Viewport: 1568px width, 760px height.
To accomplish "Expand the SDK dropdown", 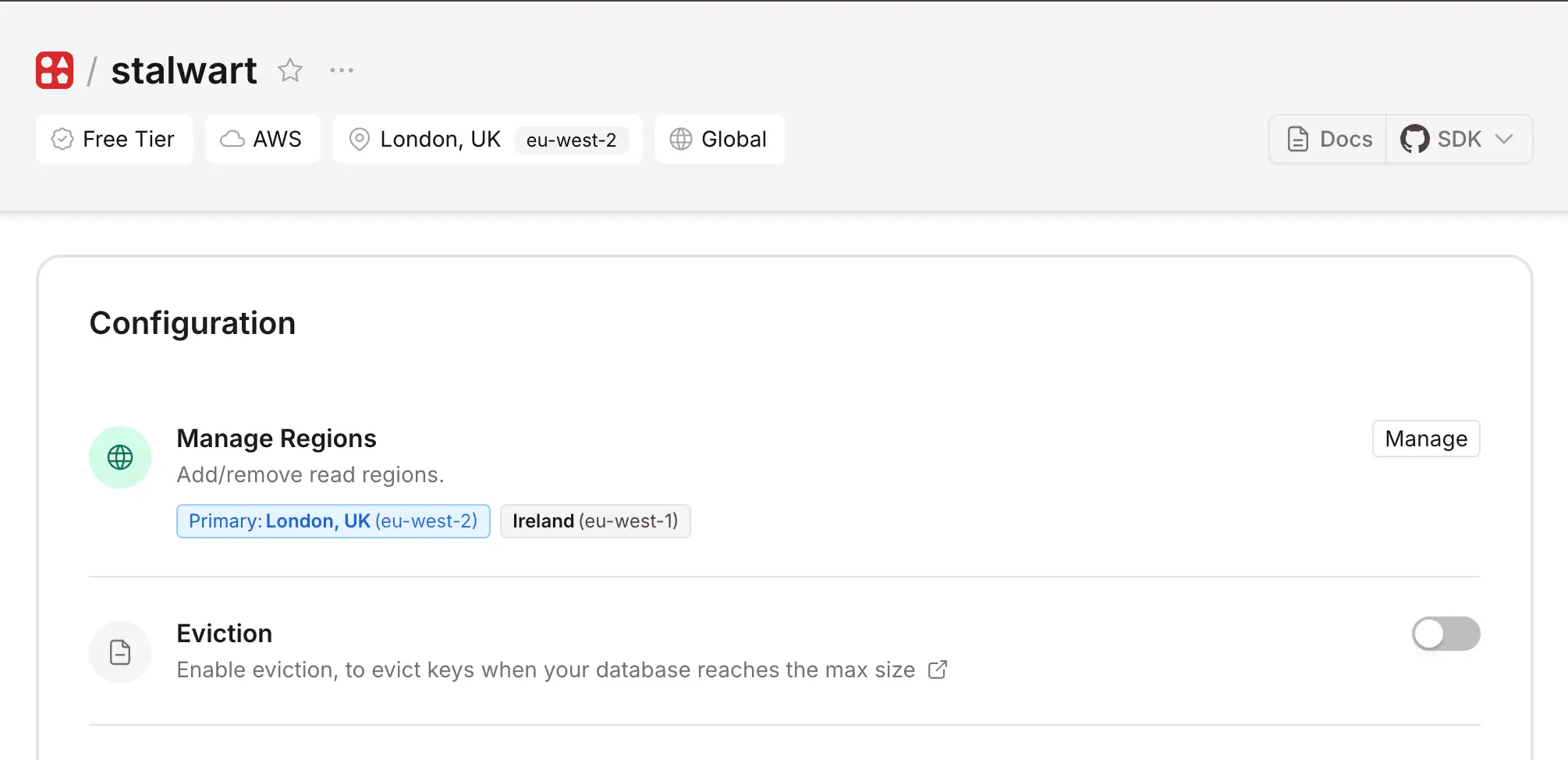I will [x=1504, y=139].
